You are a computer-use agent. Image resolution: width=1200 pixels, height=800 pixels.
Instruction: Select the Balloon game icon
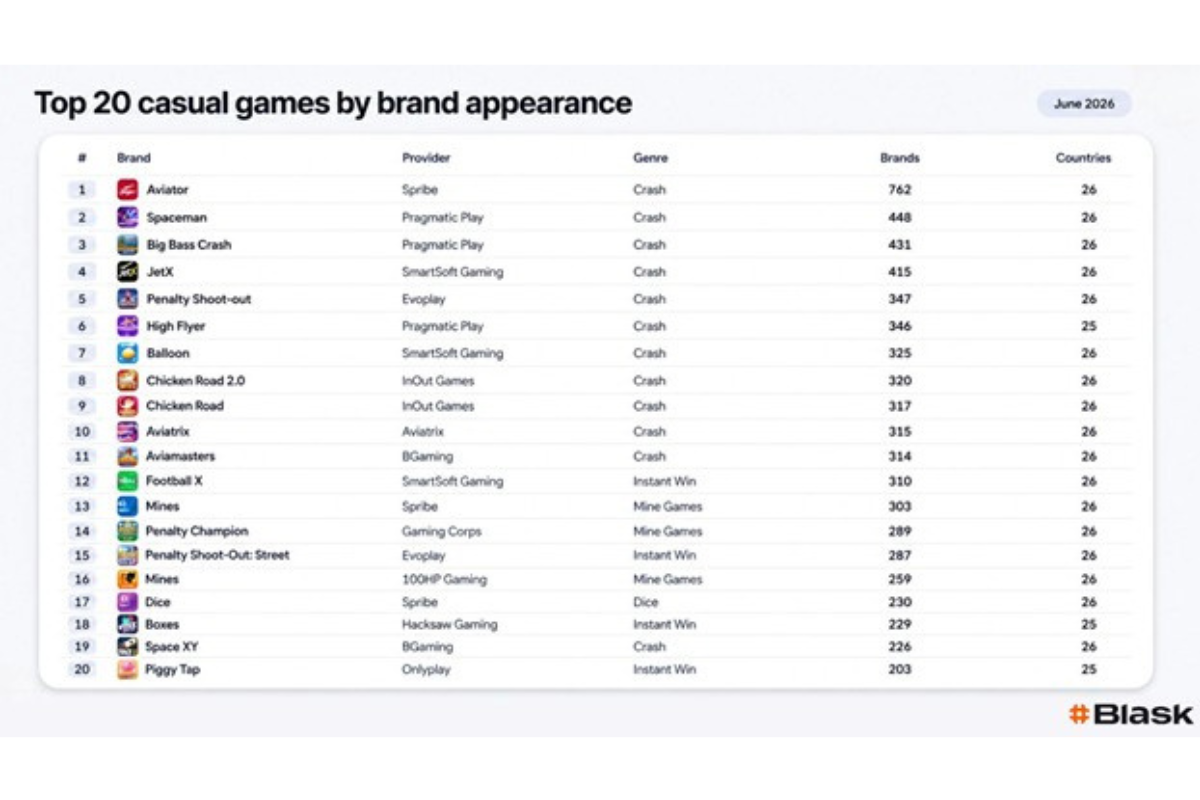pos(127,353)
